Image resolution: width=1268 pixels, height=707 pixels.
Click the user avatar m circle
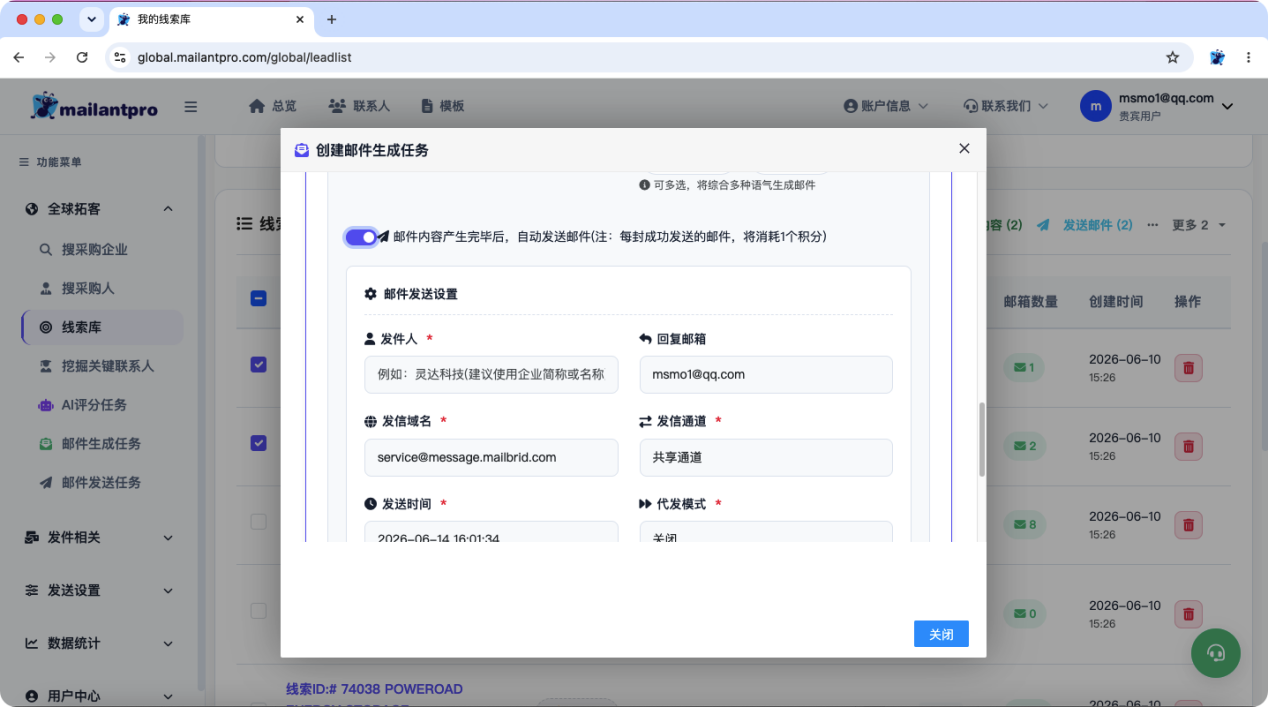(x=1096, y=106)
